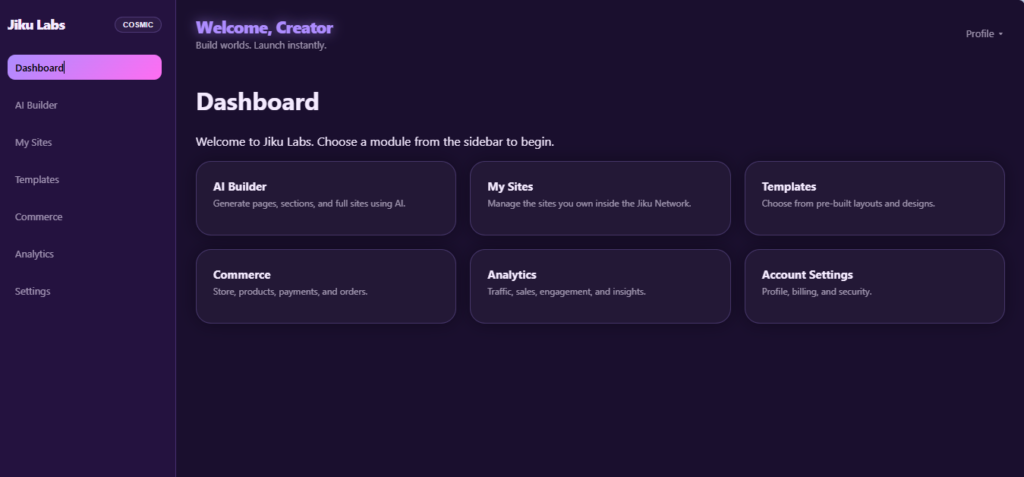This screenshot has height=477, width=1024.
Task: Click the Analytics module card
Action: pos(600,286)
